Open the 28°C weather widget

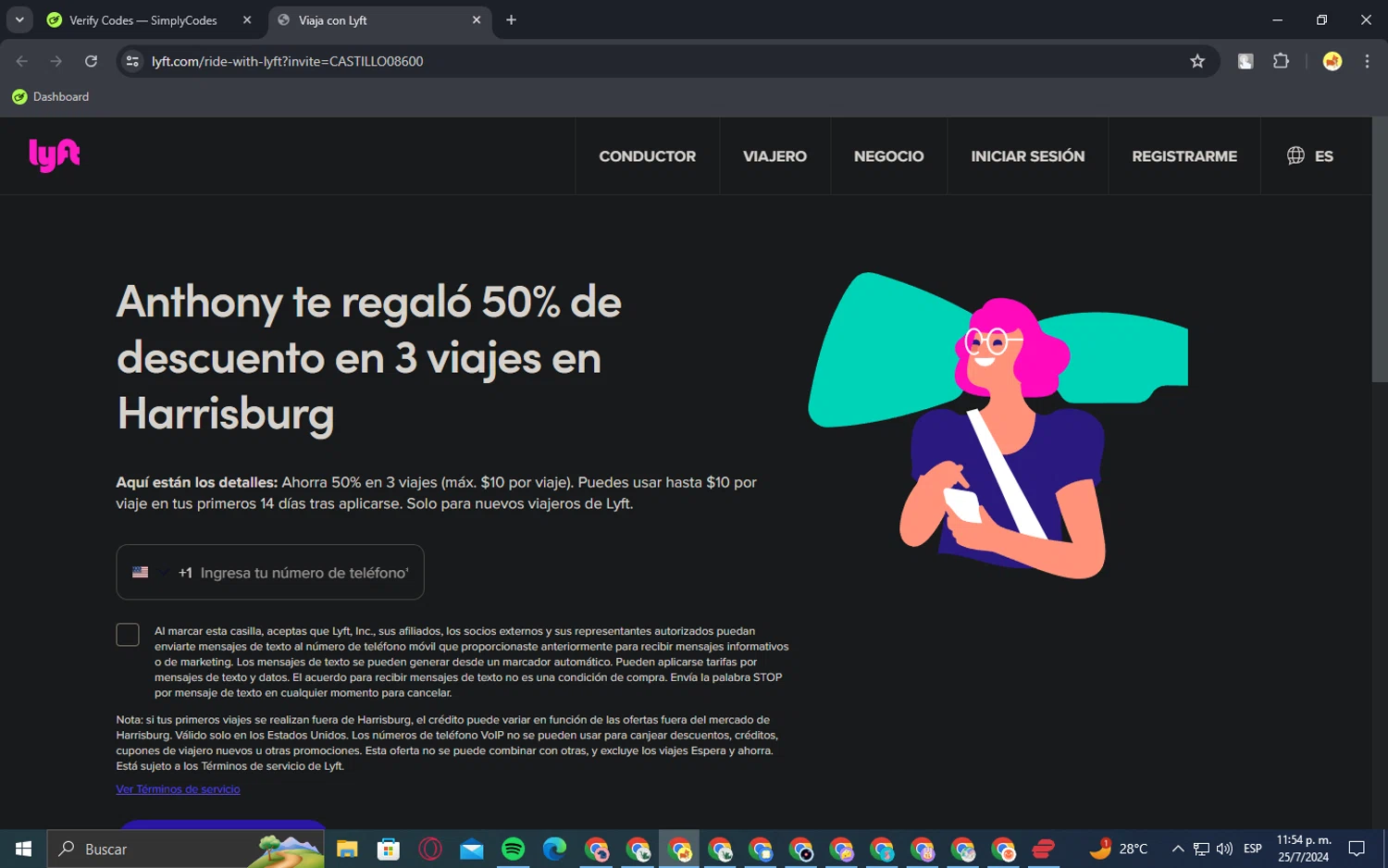coord(1119,849)
